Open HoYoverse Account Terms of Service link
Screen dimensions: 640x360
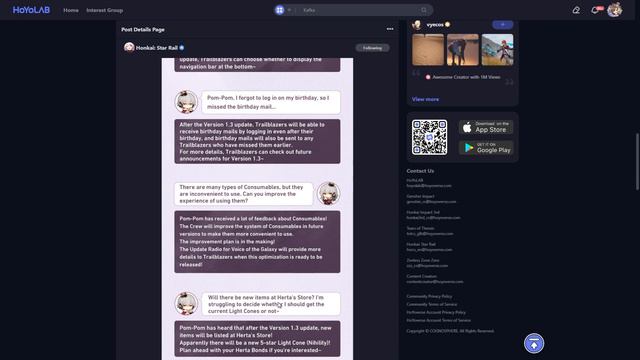click(x=438, y=320)
